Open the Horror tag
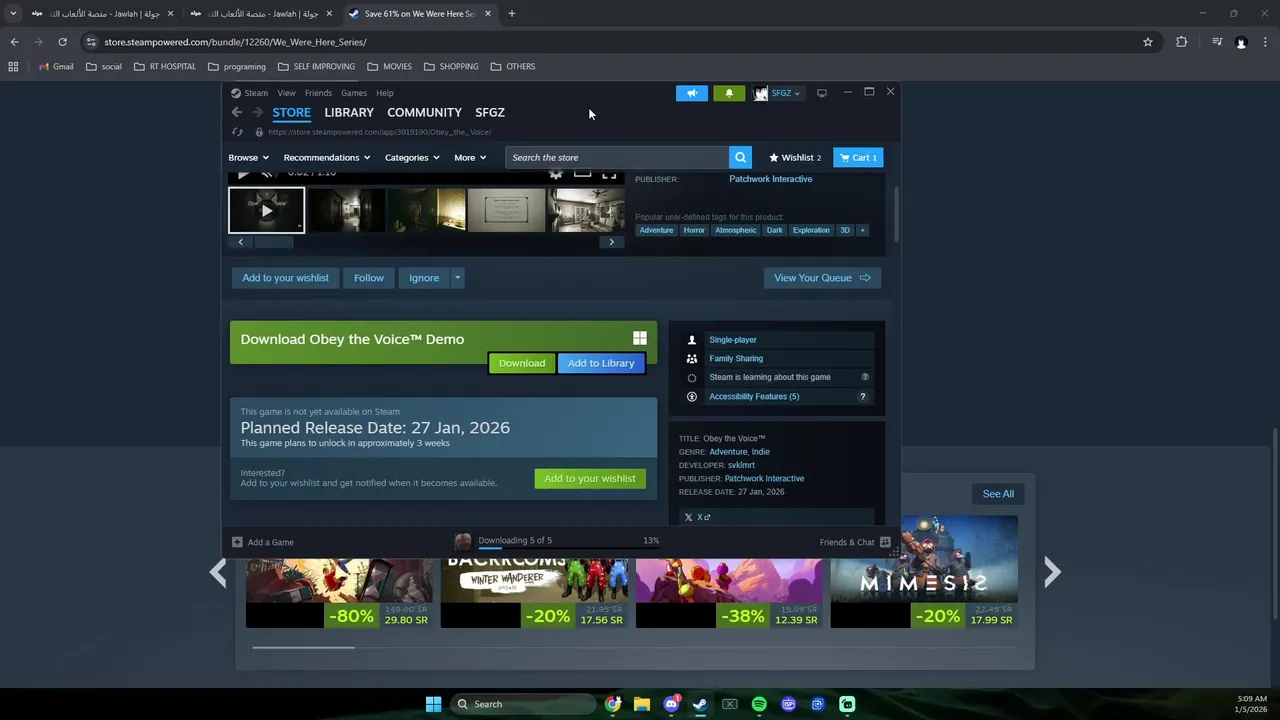Screen dimensions: 1280x720 (x=694, y=230)
